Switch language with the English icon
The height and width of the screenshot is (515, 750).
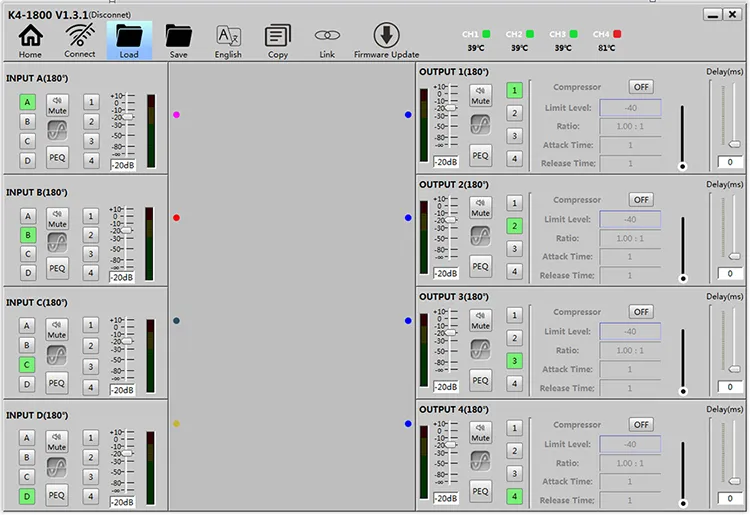228,39
